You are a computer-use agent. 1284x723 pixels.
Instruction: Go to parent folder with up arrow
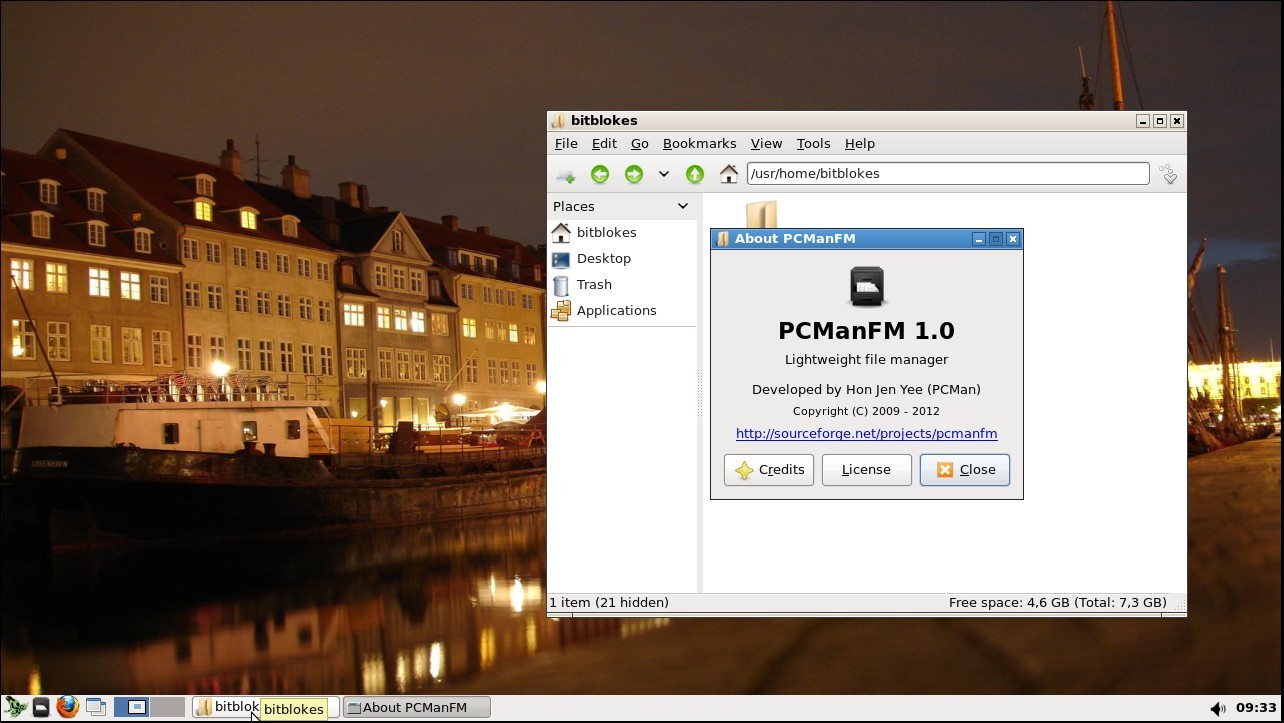[695, 174]
